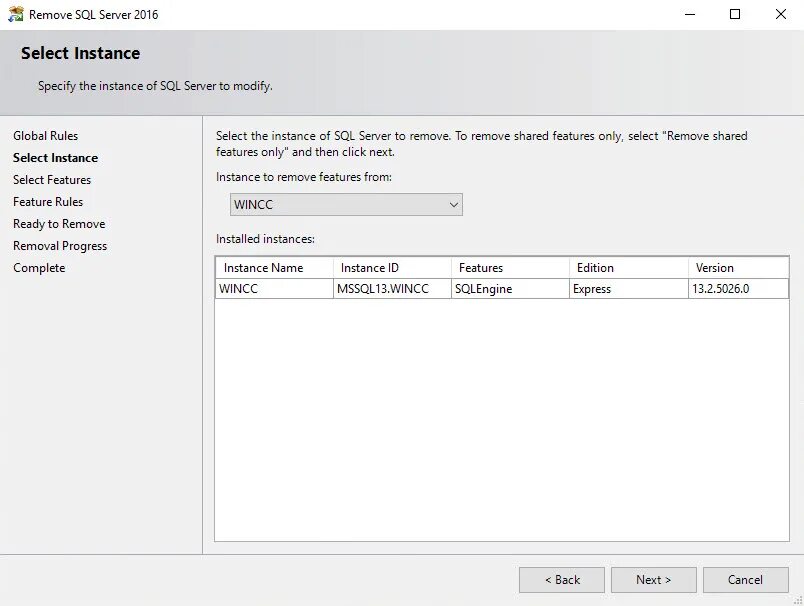Click the Instance ID column header

click(x=392, y=268)
